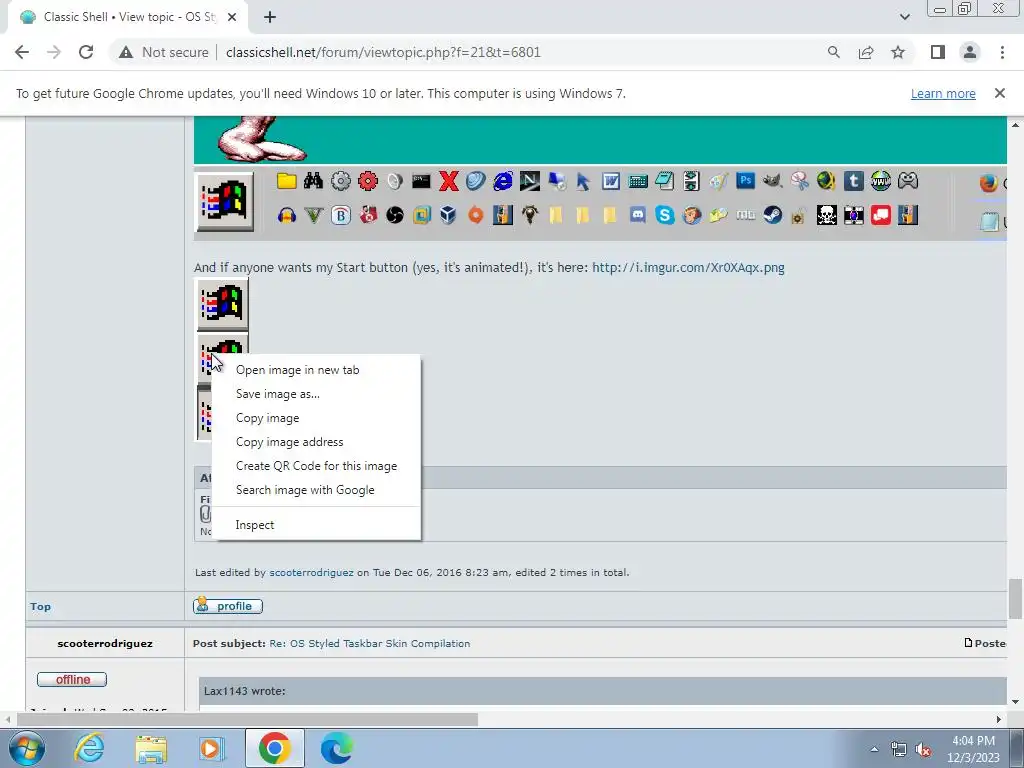The width and height of the screenshot is (1024, 768).
Task: Click the forward navigation arrow
Action: tap(54, 52)
